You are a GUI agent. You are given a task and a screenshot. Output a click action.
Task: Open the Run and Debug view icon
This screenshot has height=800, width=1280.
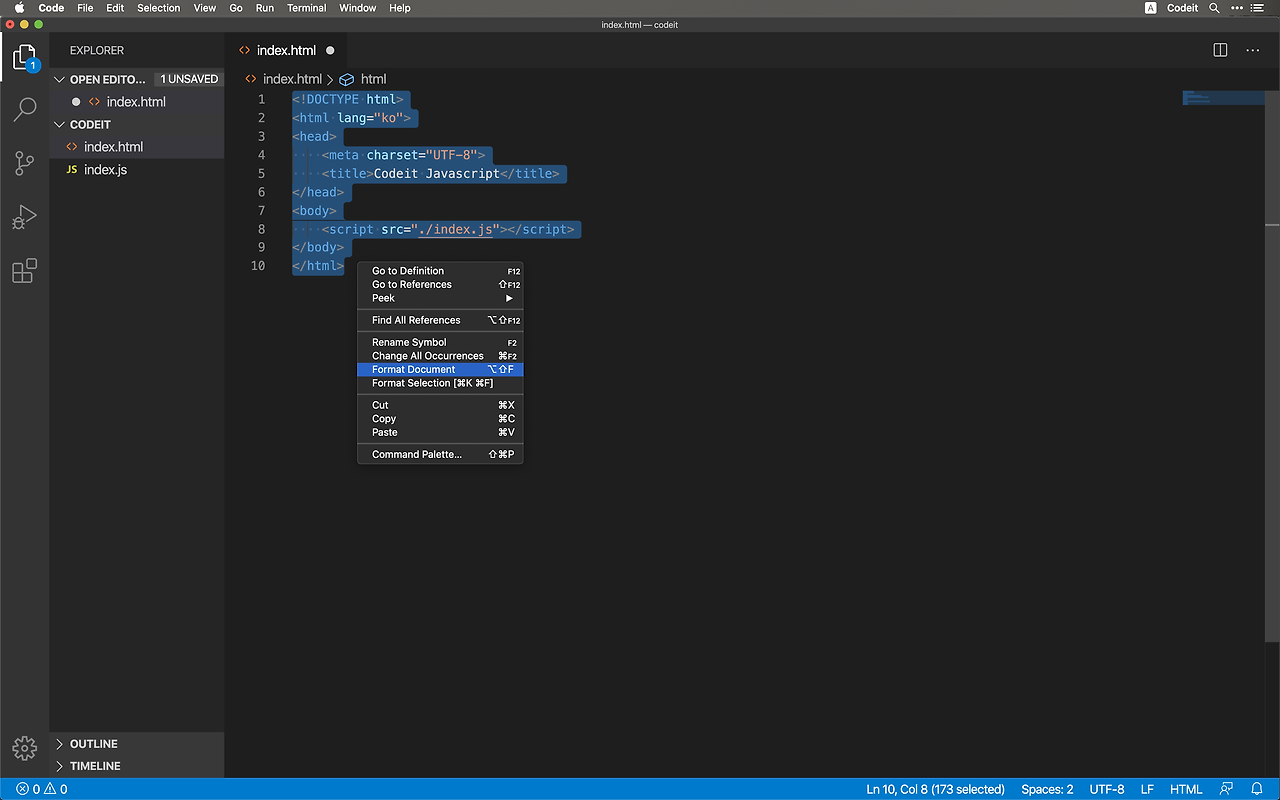25,217
